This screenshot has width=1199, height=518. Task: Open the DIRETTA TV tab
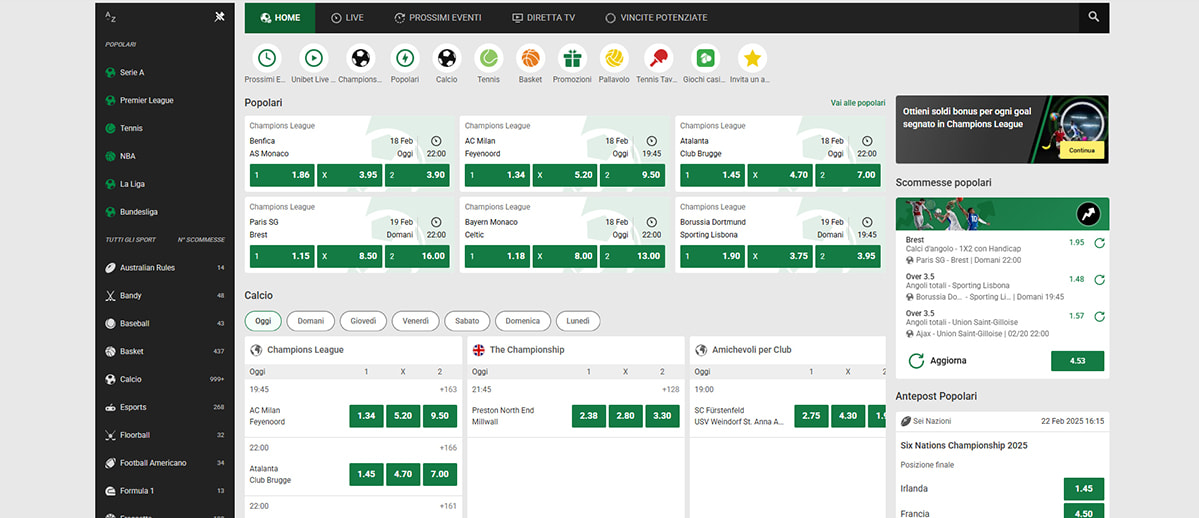click(x=543, y=18)
